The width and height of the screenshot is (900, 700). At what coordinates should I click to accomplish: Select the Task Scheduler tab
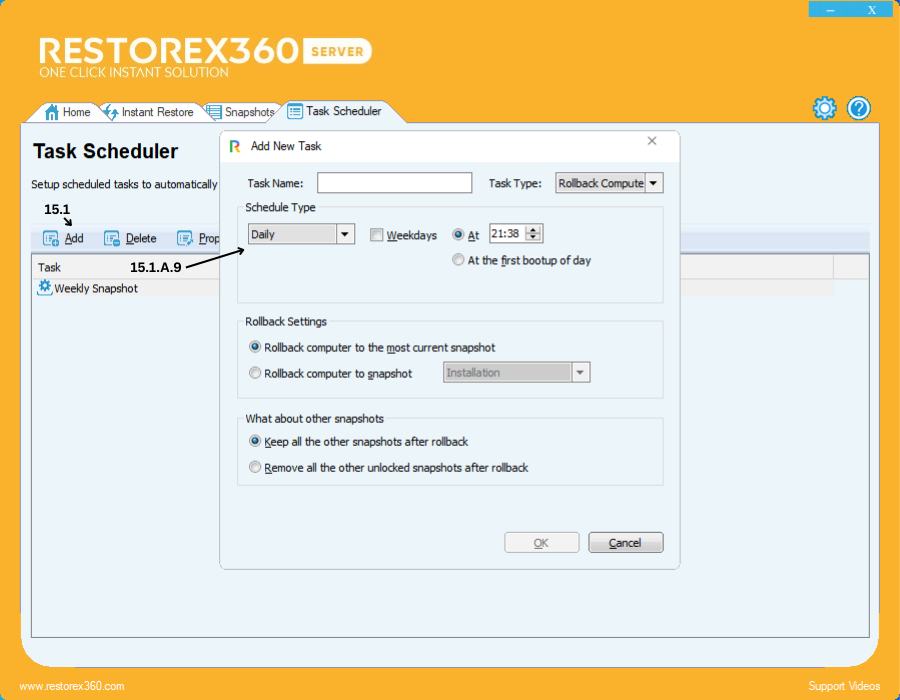coord(338,111)
